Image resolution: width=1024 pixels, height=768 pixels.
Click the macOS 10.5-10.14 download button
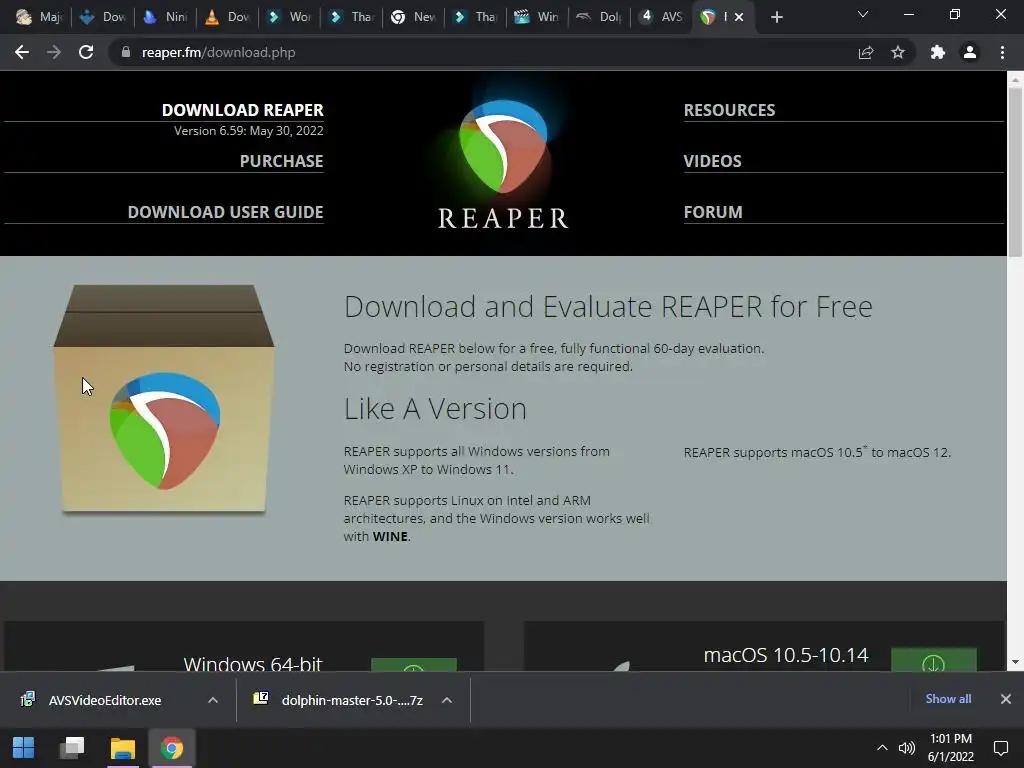click(934, 660)
